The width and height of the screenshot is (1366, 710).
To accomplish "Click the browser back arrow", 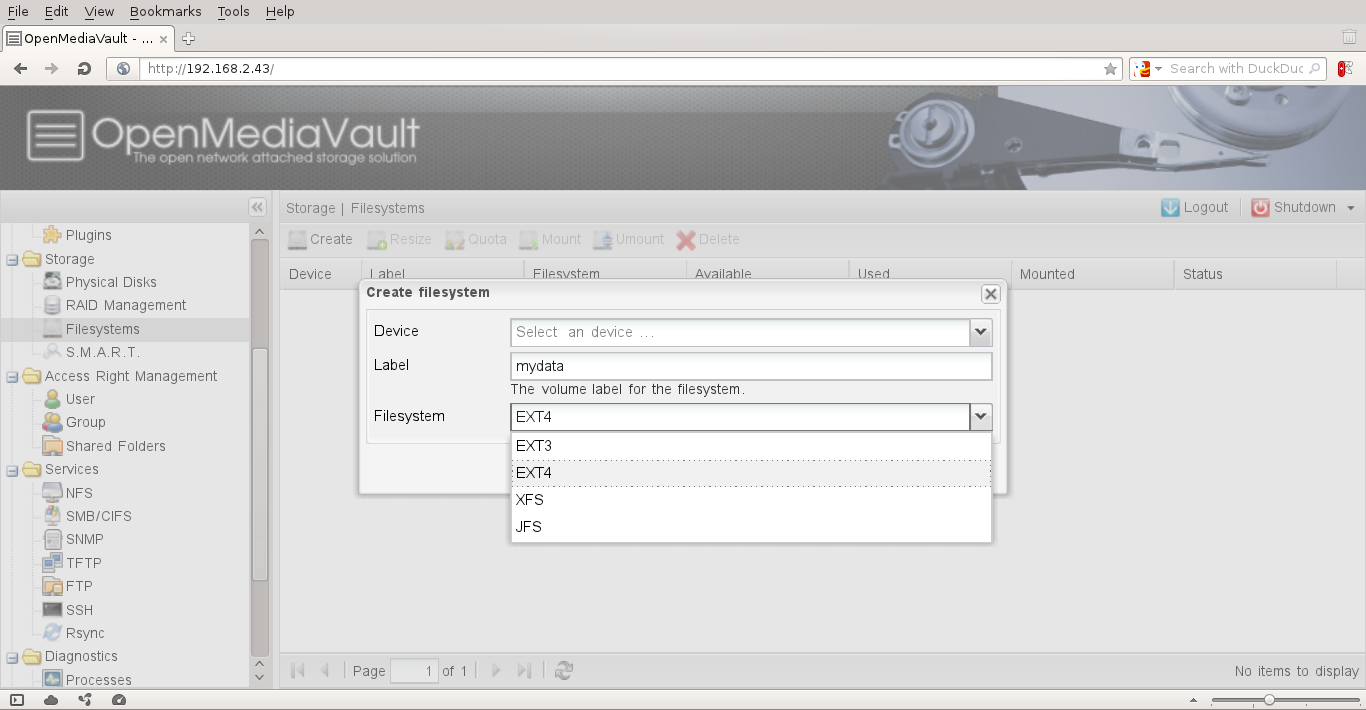I will [x=20, y=69].
